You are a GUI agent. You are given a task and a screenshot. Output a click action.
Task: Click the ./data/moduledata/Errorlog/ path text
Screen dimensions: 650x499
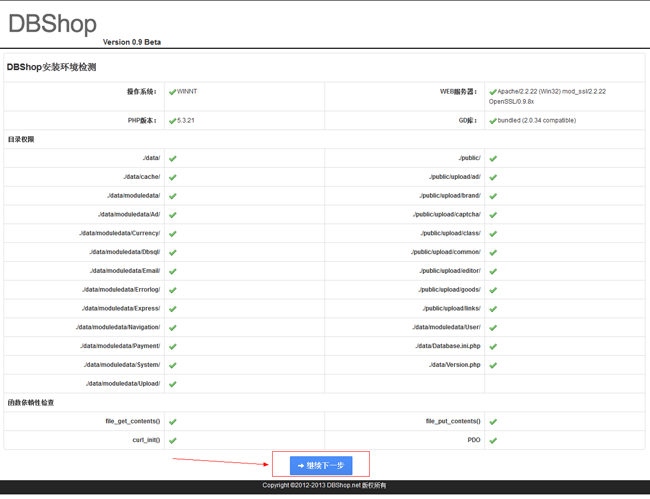tap(121, 289)
